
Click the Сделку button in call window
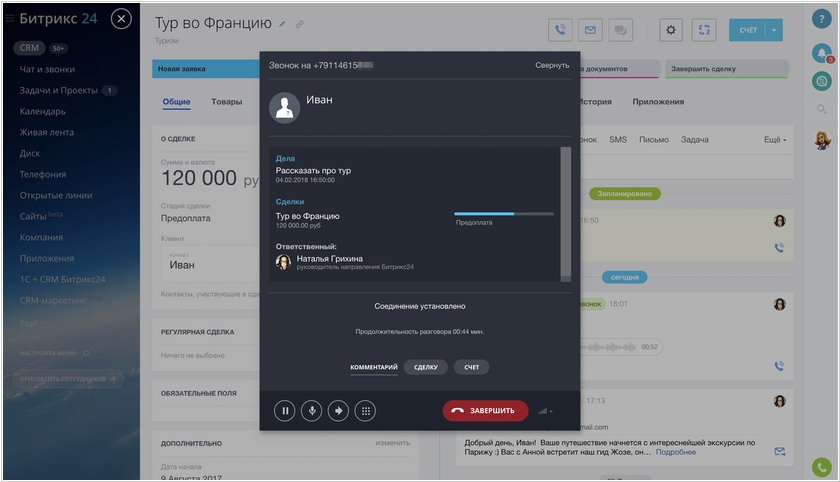click(425, 367)
